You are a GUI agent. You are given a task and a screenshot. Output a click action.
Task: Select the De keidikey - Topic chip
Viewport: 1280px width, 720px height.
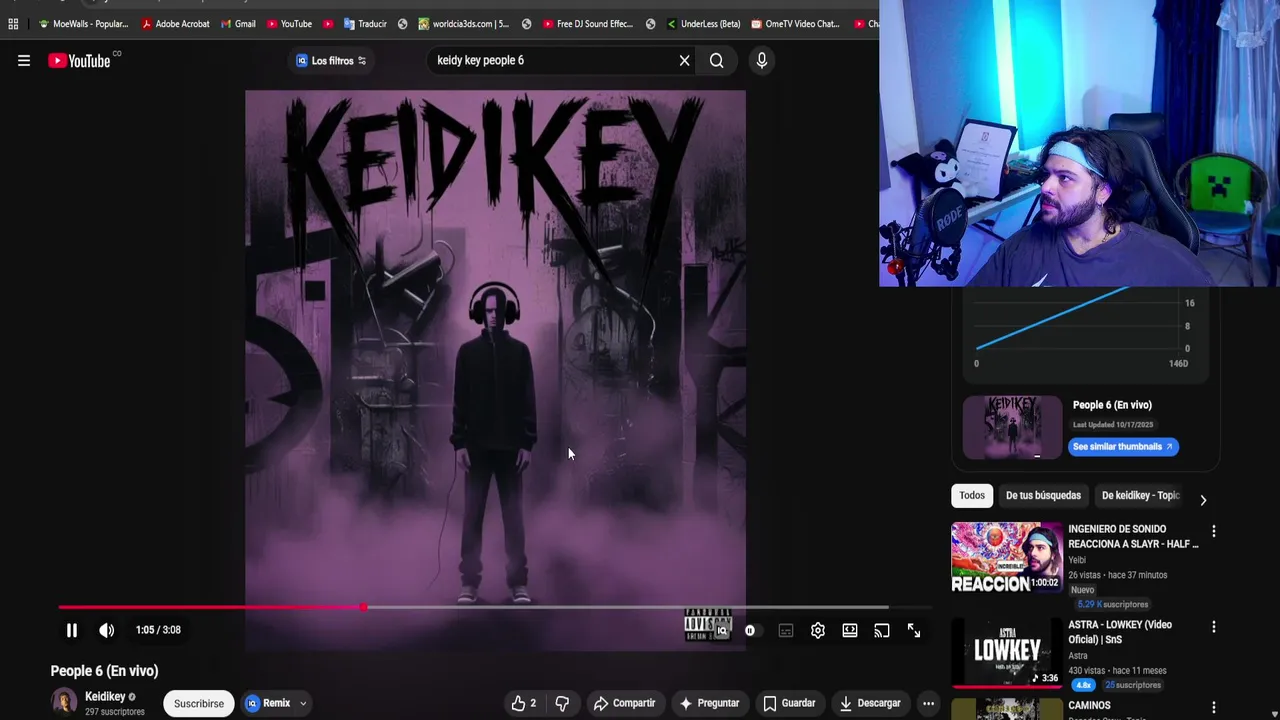tap(1140, 496)
